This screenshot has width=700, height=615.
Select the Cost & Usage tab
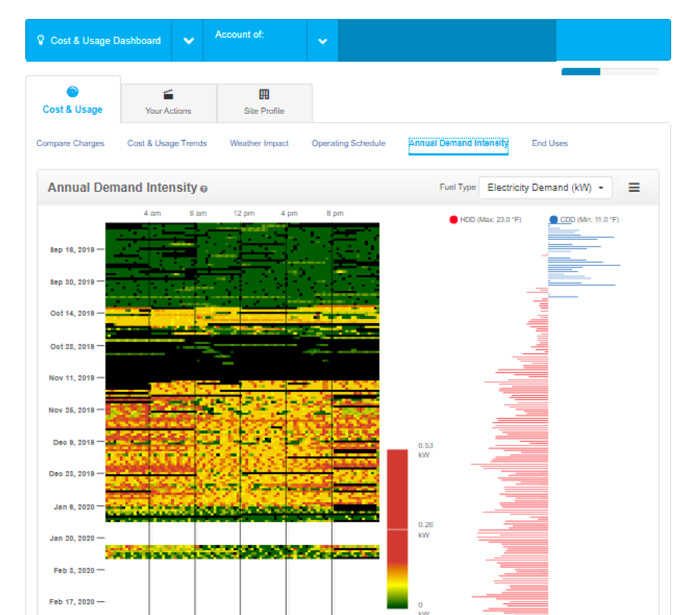click(73, 100)
